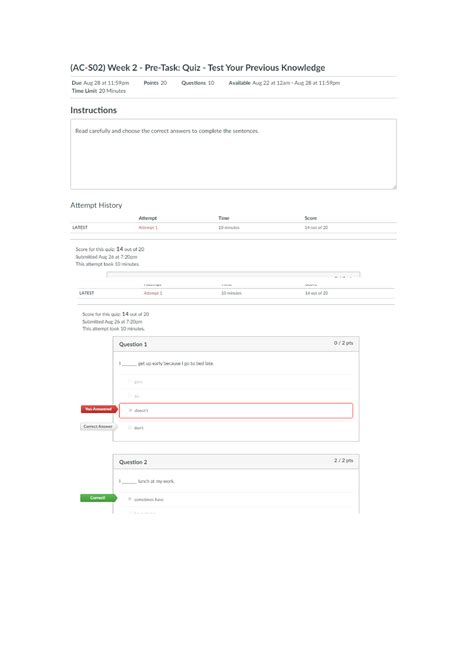Viewport: 474px width, 670px height.
Task: Click inside the Instructions text box
Action: [233, 154]
